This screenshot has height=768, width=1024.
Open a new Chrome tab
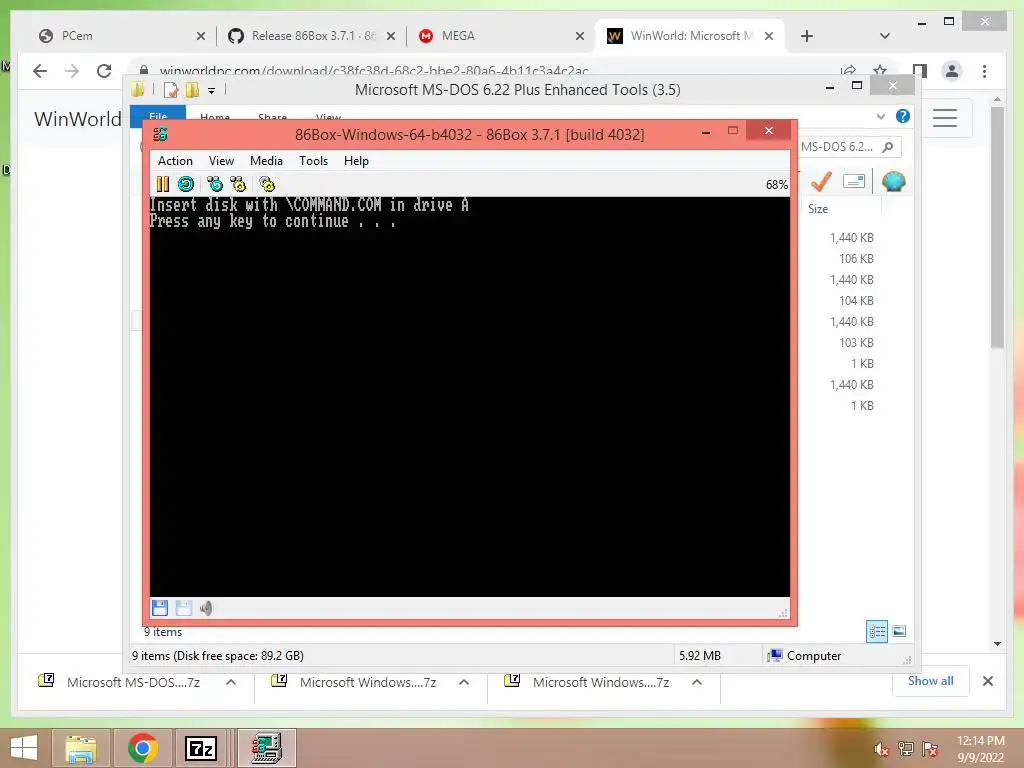[x=807, y=36]
